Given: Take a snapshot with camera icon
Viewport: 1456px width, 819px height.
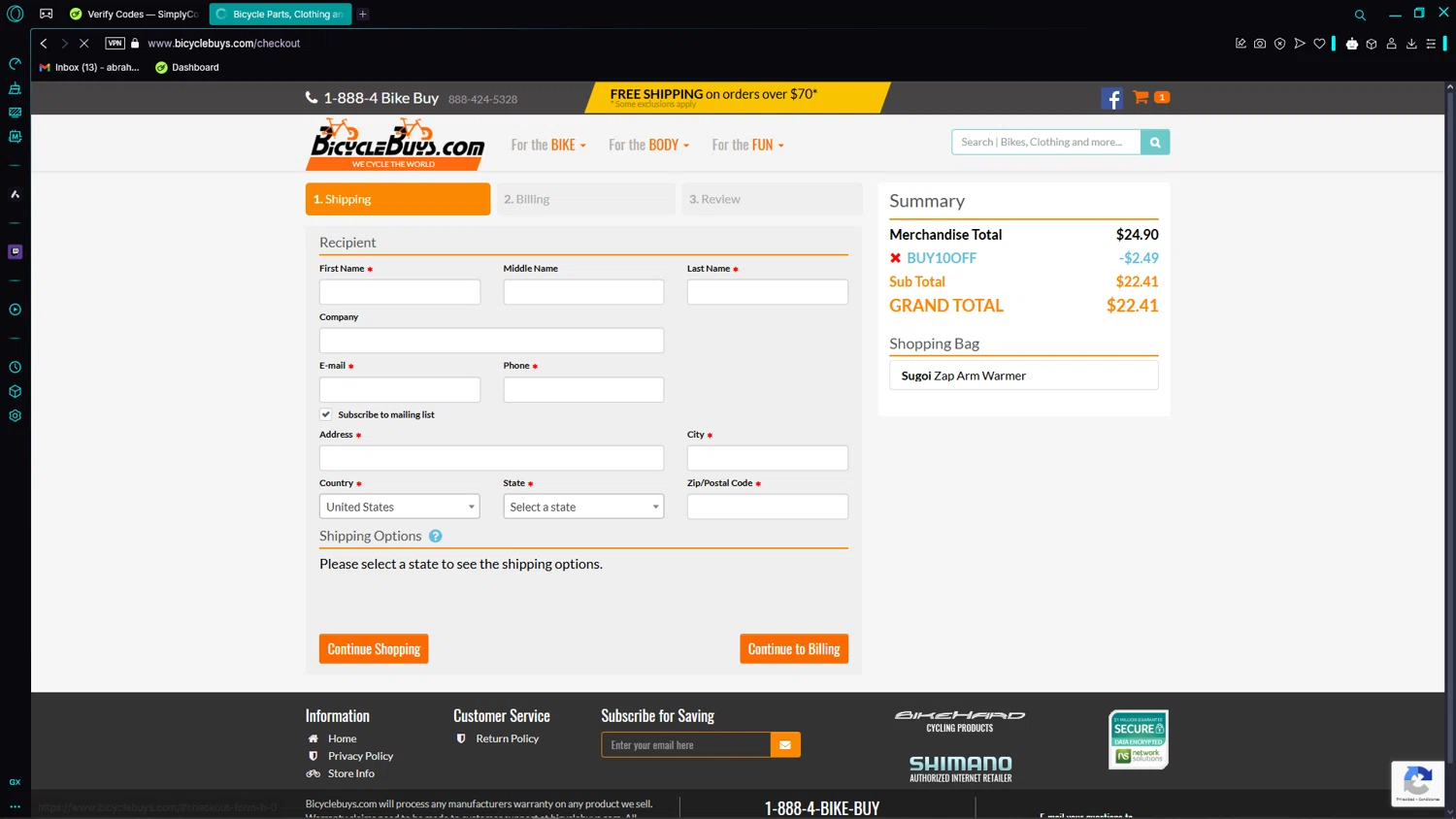Looking at the screenshot, I should point(1260,44).
